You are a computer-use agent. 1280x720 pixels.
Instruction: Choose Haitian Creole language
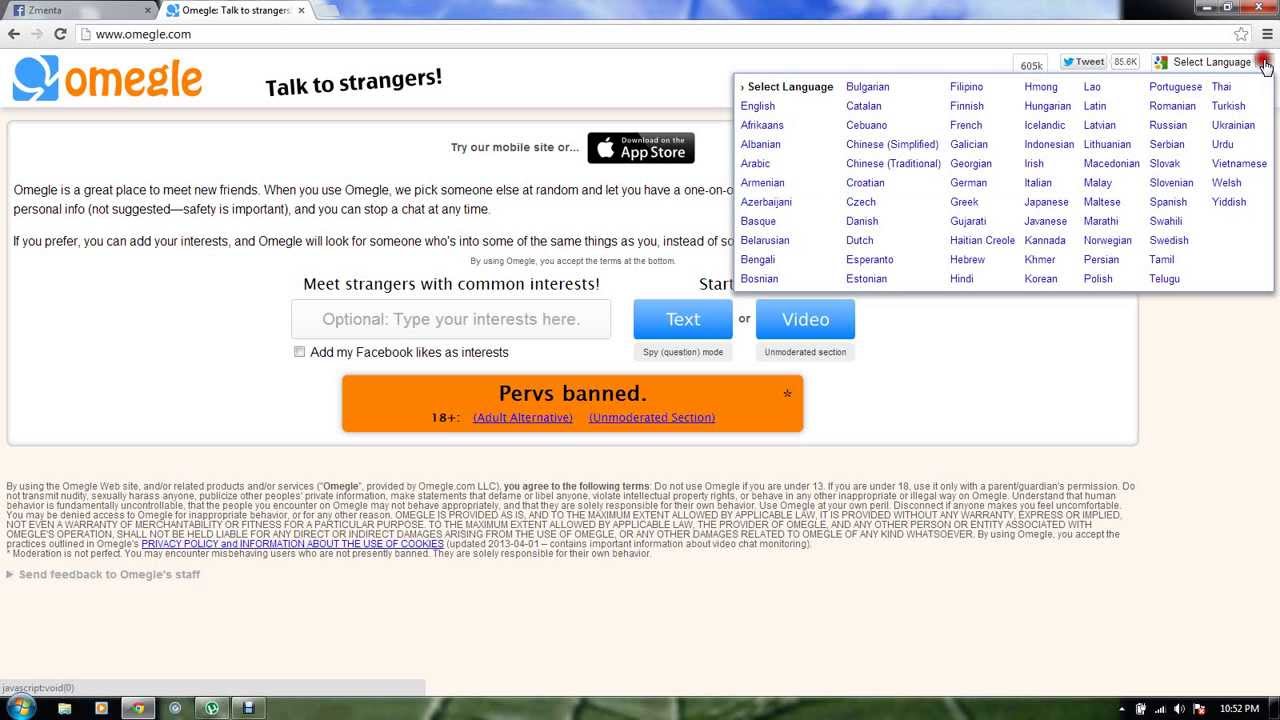[x=982, y=241]
